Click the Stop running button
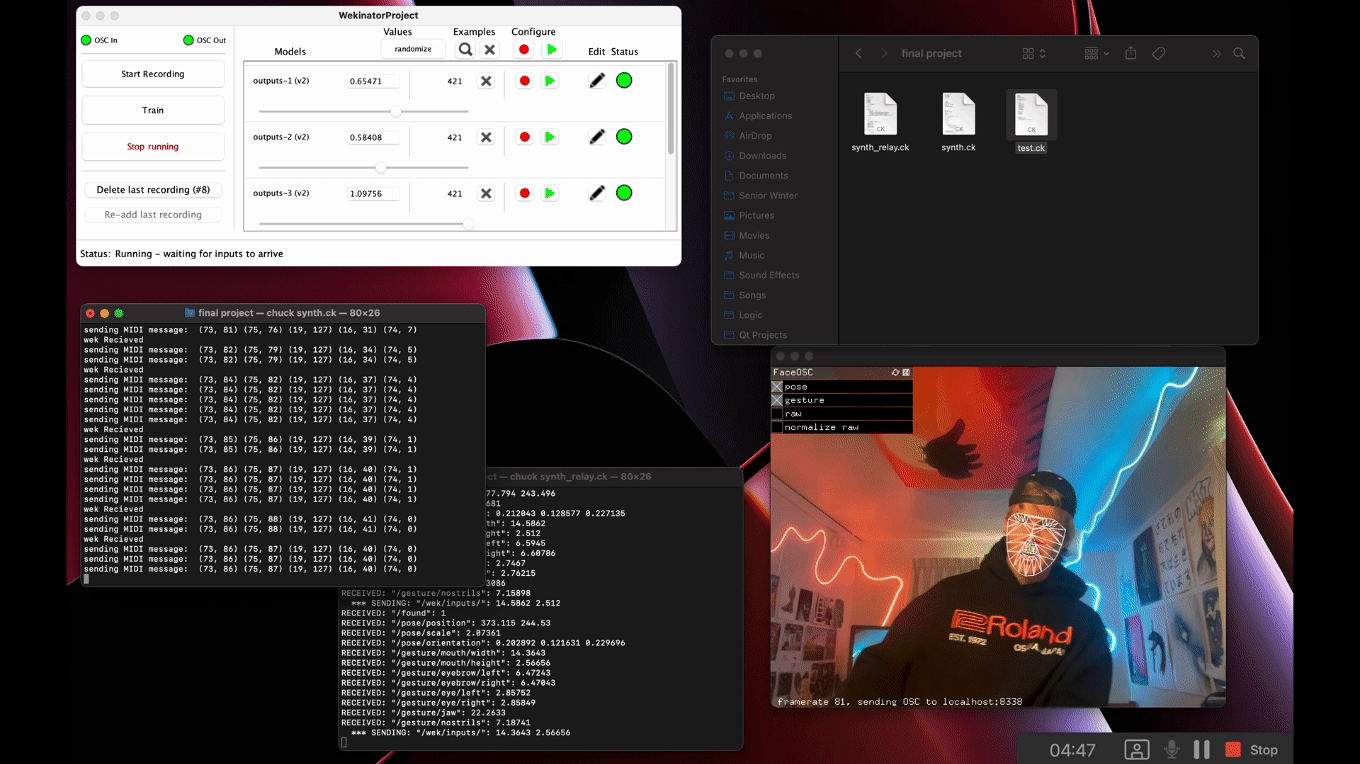Viewport: 1360px width, 764px height. click(153, 147)
